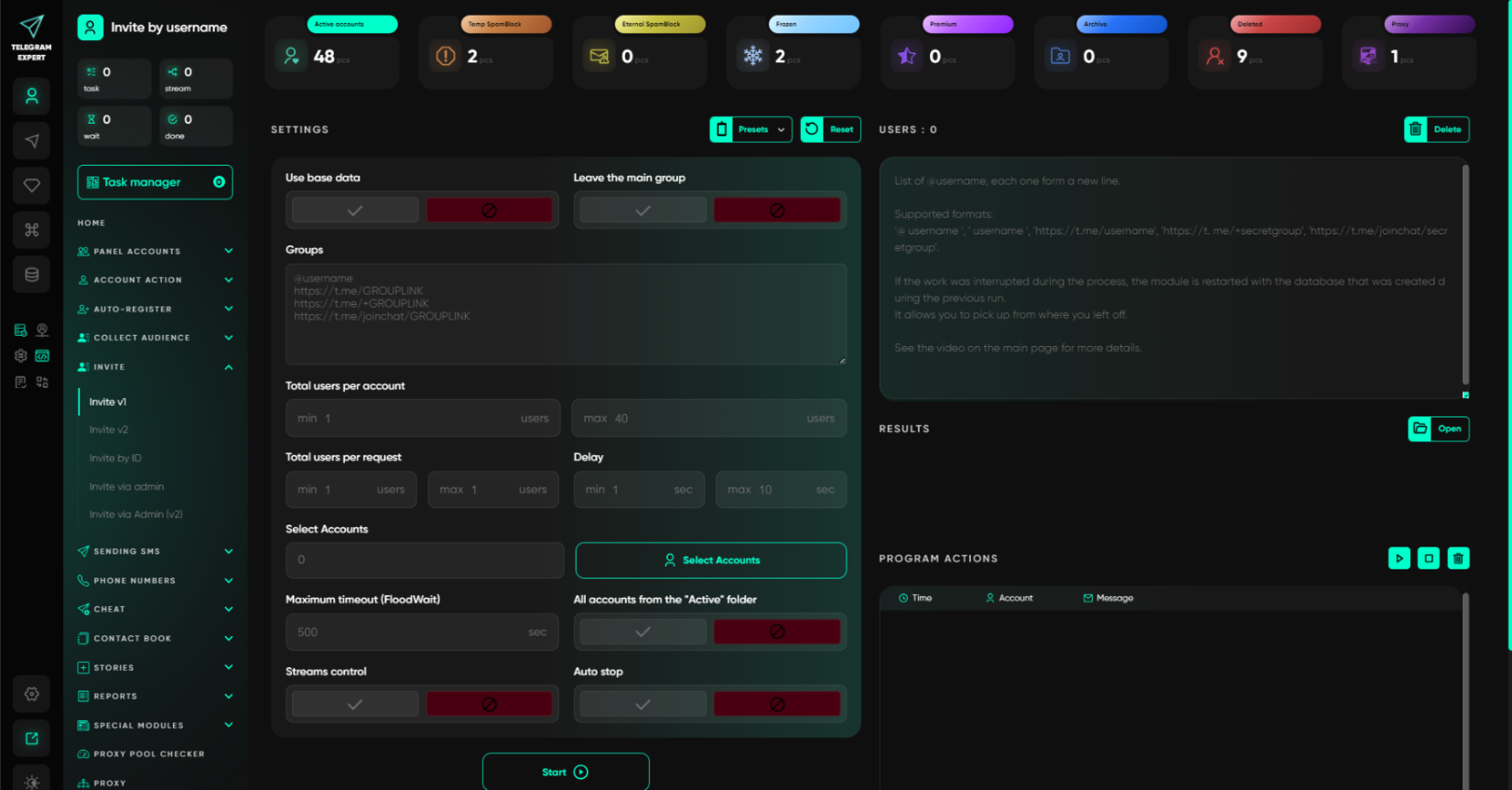The width and height of the screenshot is (1512, 790).
Task: Disable Auto stop with the red button
Action: [777, 704]
